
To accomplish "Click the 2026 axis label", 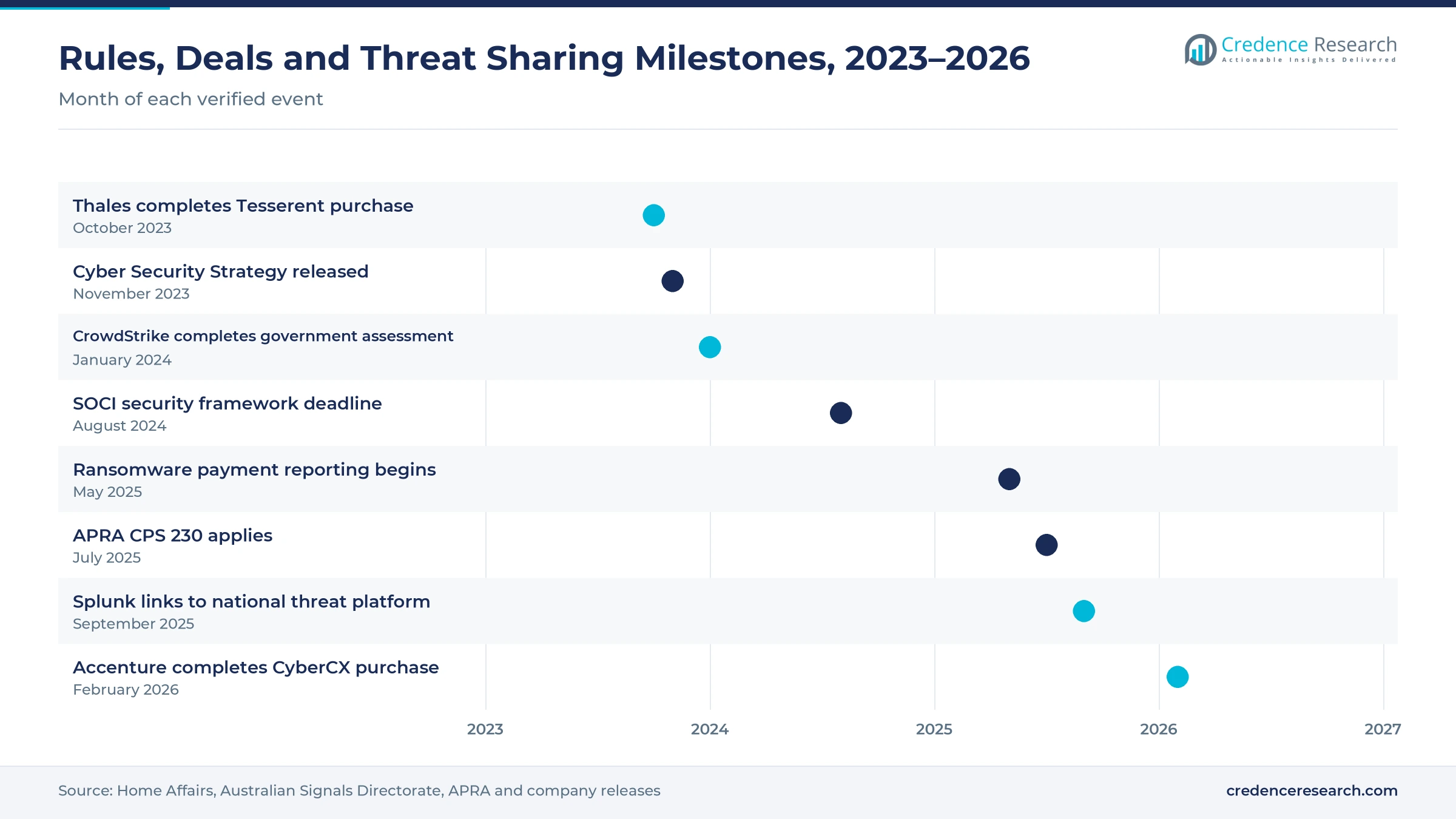I will (x=1159, y=729).
